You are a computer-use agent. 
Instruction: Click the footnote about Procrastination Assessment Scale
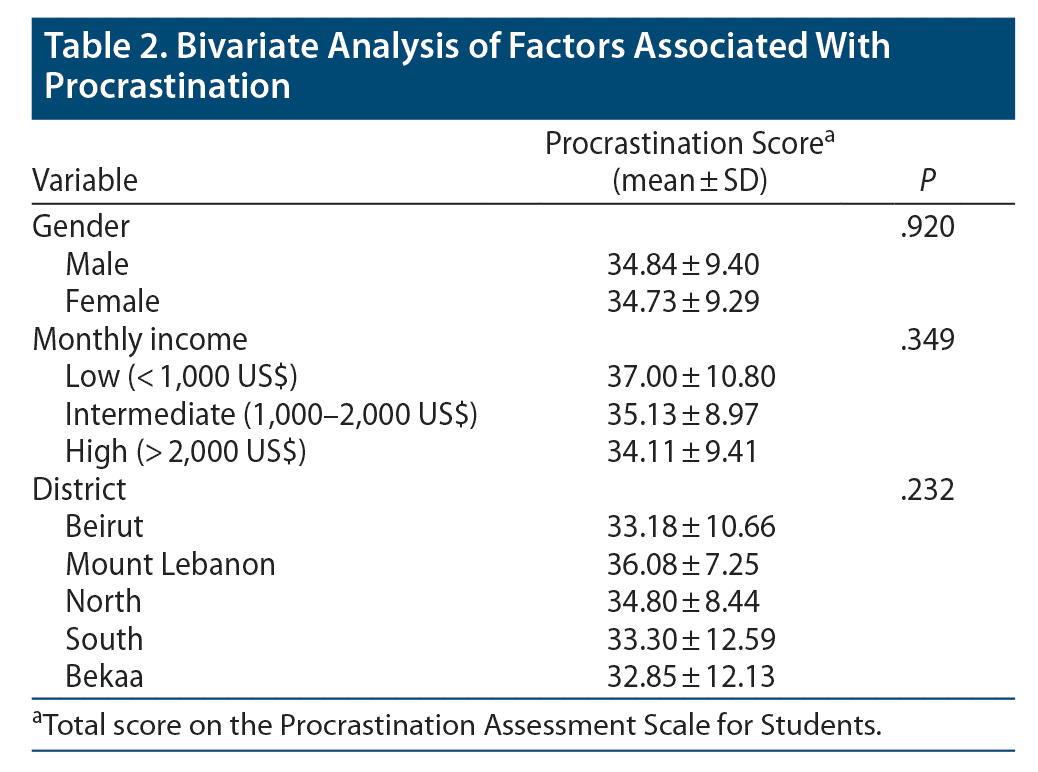click(457, 725)
